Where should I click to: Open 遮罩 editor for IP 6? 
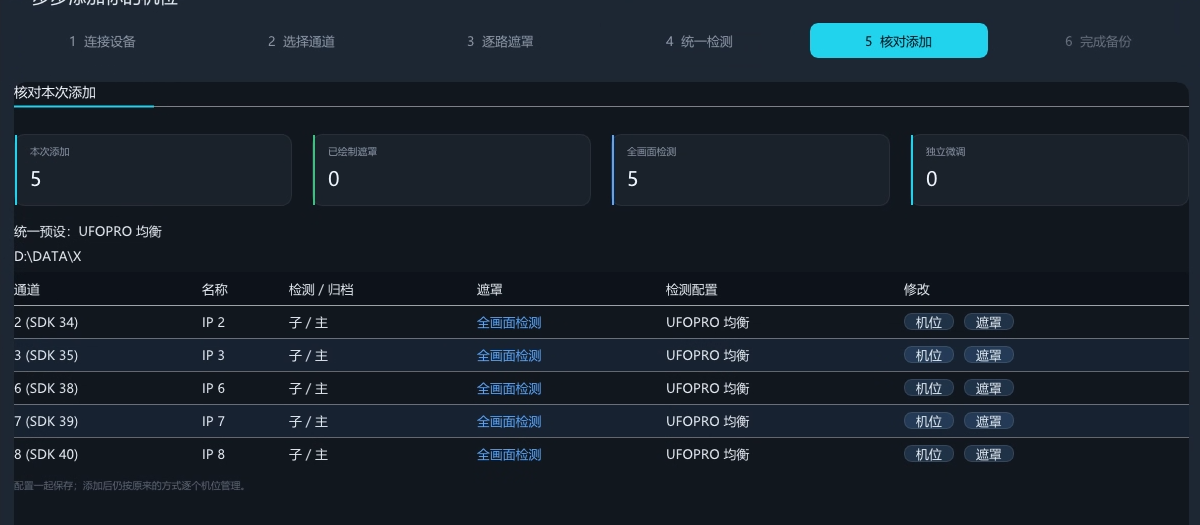click(x=989, y=388)
